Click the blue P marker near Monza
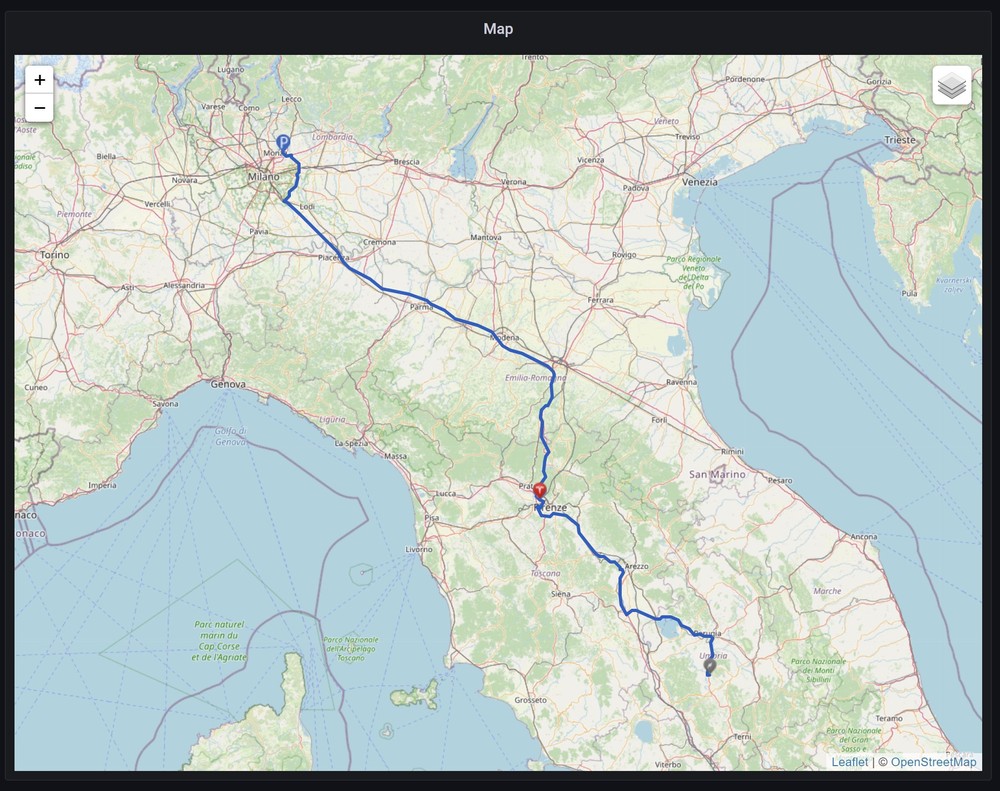This screenshot has height=791, width=1000. [x=283, y=145]
